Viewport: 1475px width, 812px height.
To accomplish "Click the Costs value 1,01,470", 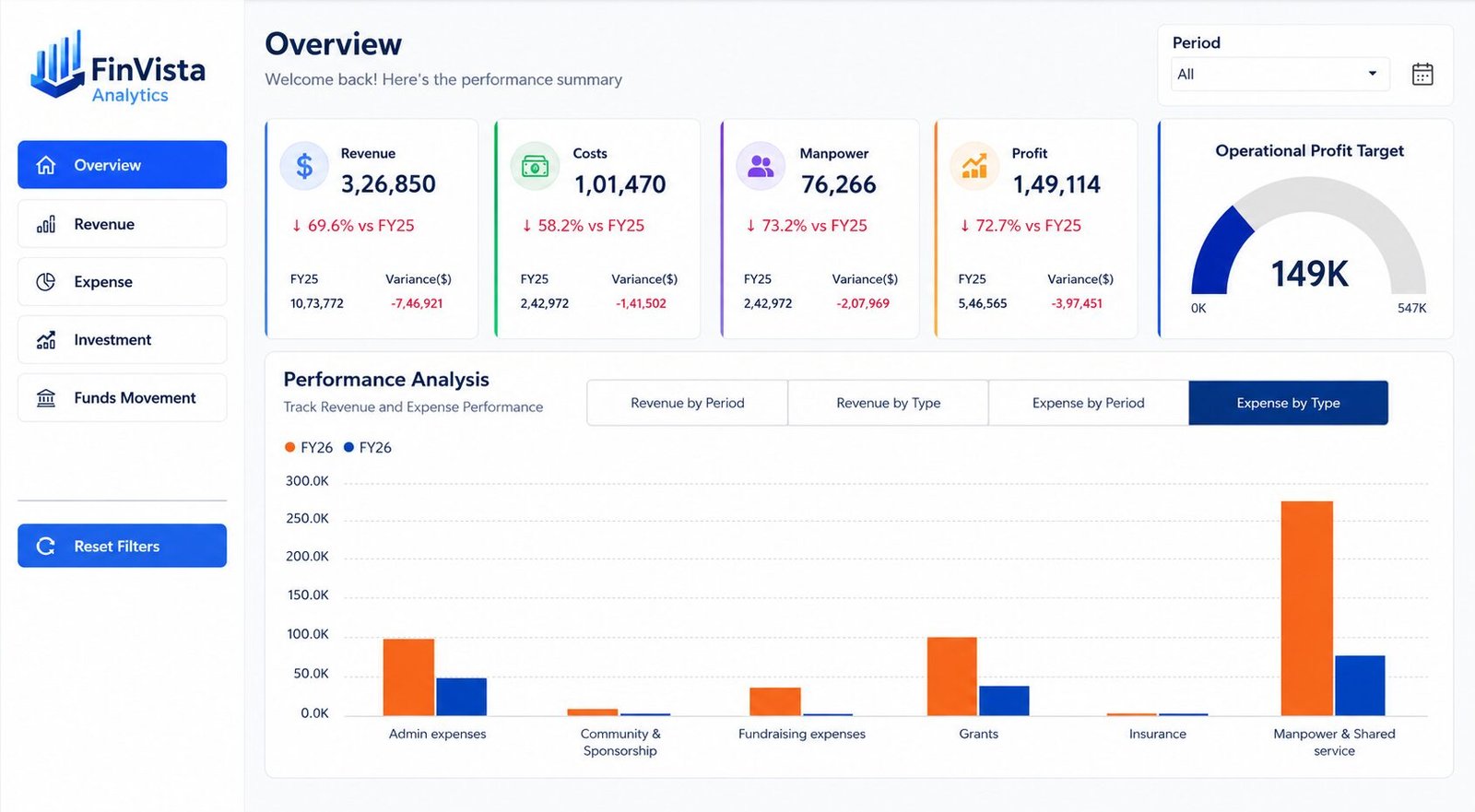I will point(620,184).
